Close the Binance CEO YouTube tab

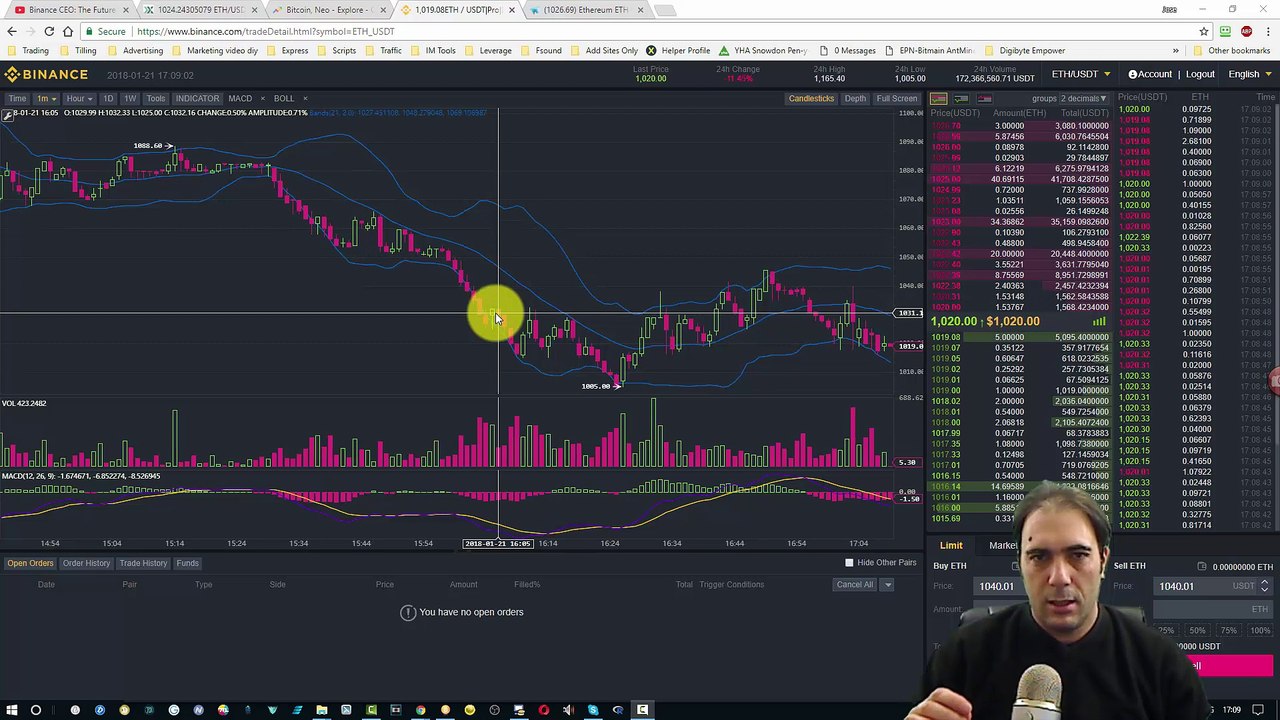[125, 10]
